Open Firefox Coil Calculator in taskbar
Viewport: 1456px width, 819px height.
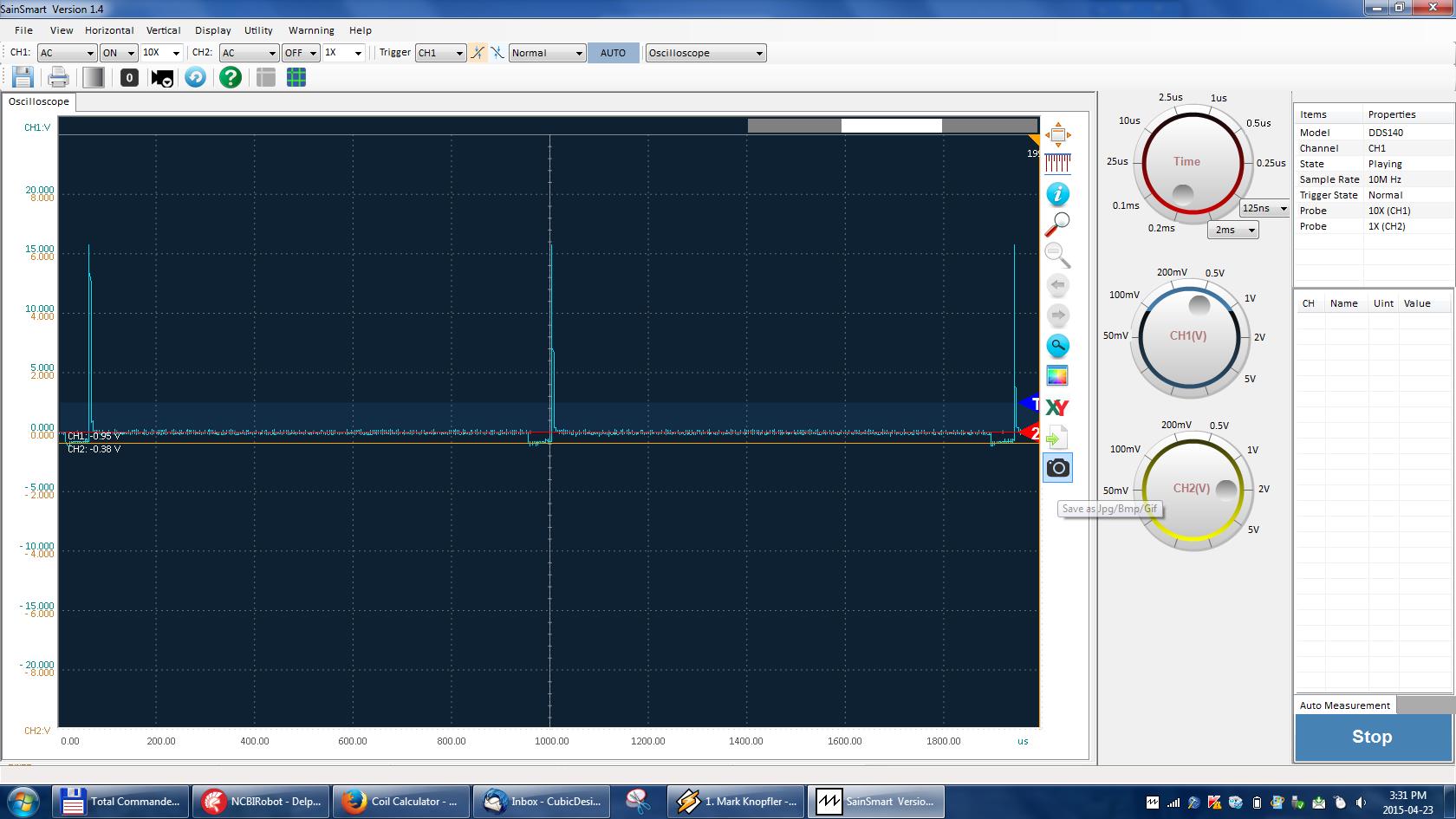401,802
